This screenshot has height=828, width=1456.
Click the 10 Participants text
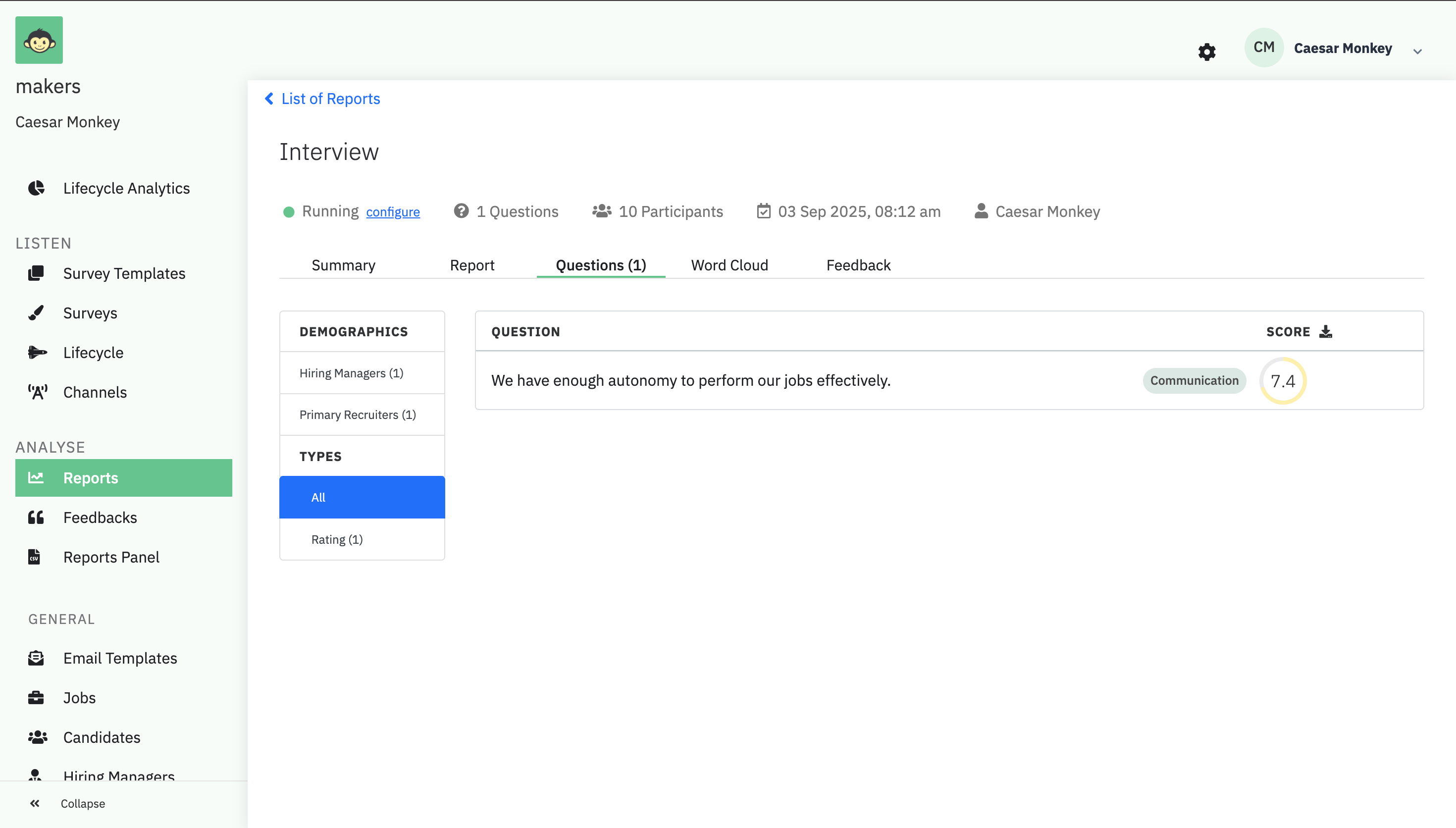click(671, 211)
